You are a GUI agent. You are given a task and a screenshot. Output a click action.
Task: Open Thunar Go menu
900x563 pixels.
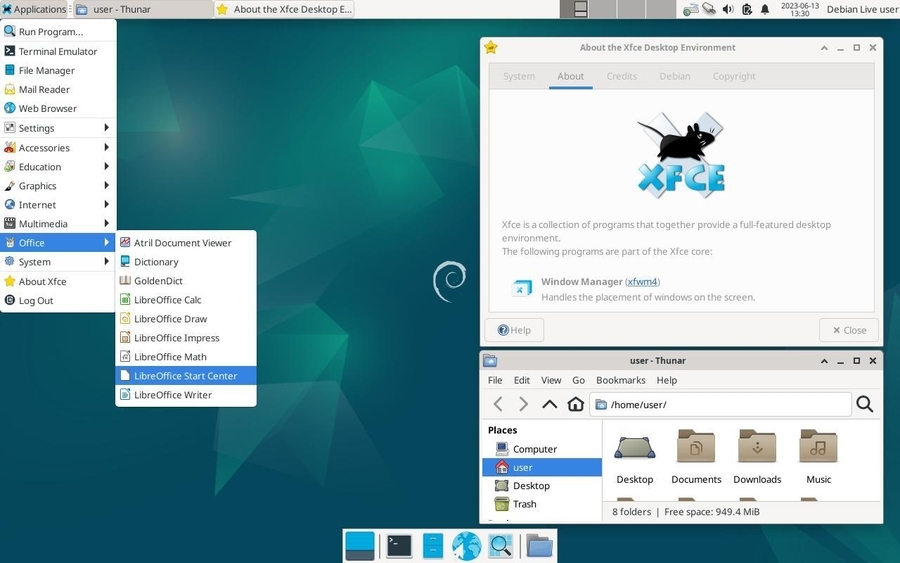click(x=579, y=380)
